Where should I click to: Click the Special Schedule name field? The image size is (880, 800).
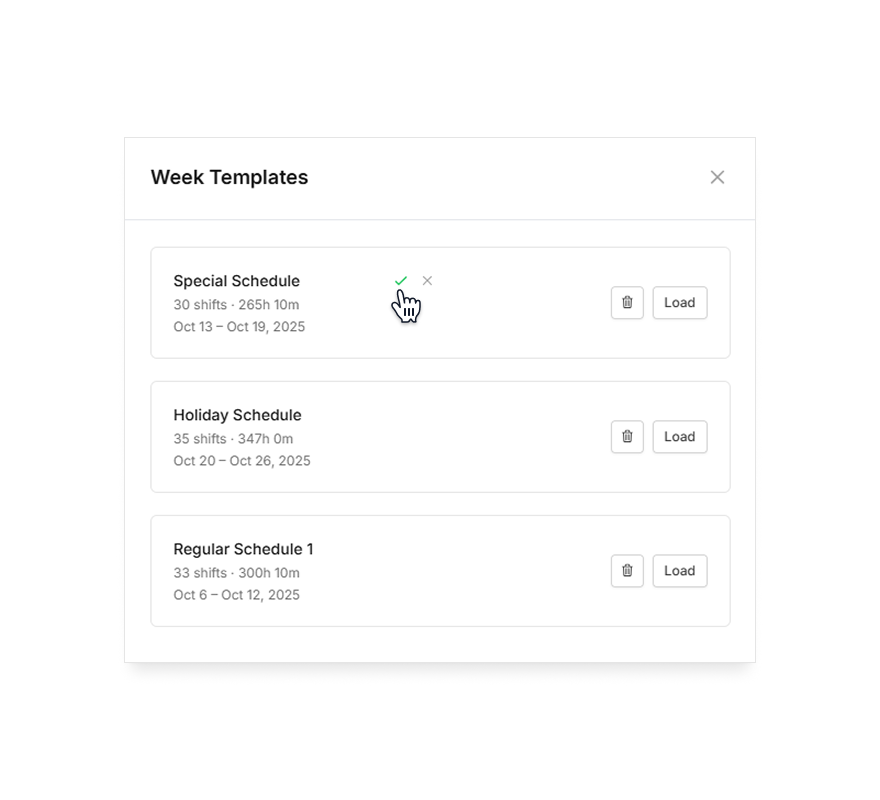237,281
